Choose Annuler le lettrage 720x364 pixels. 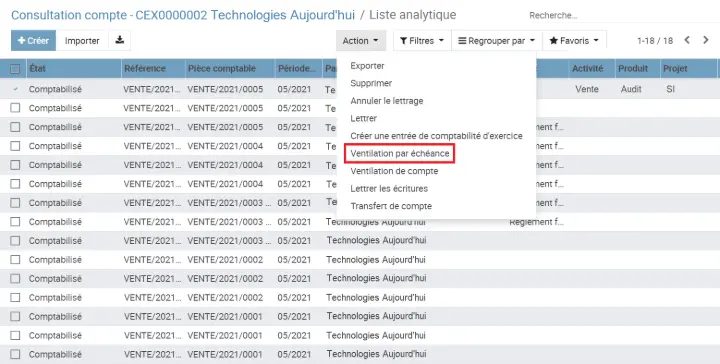point(387,101)
